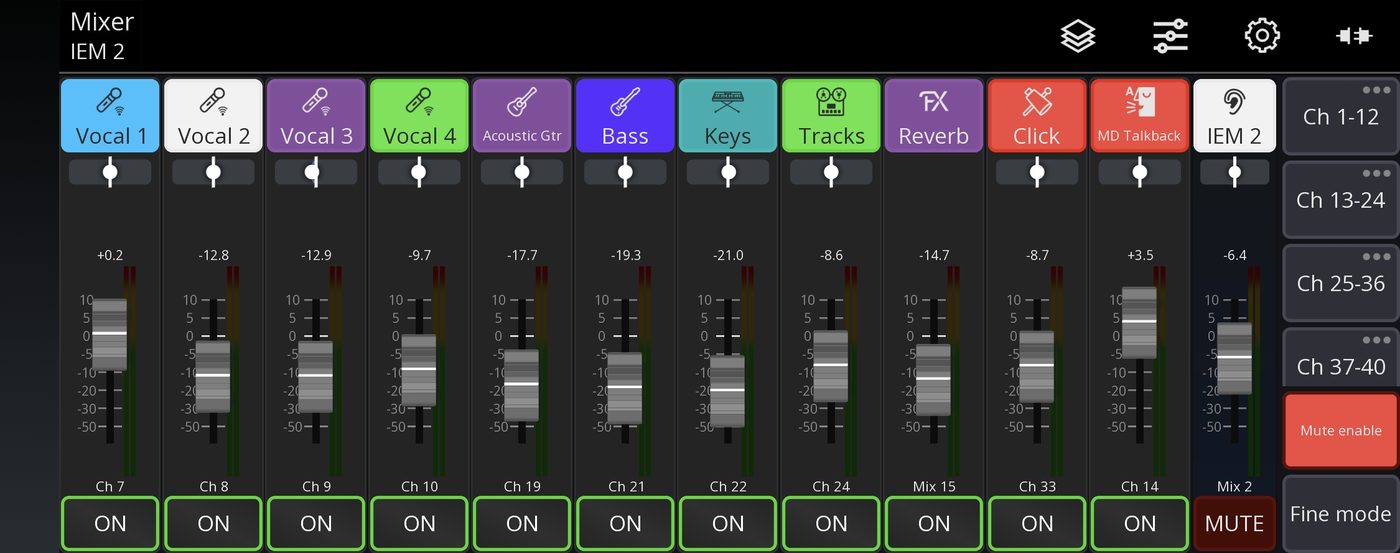Click the IEM 2 master fader handle
The width and height of the screenshot is (1400, 553).
1235,357
